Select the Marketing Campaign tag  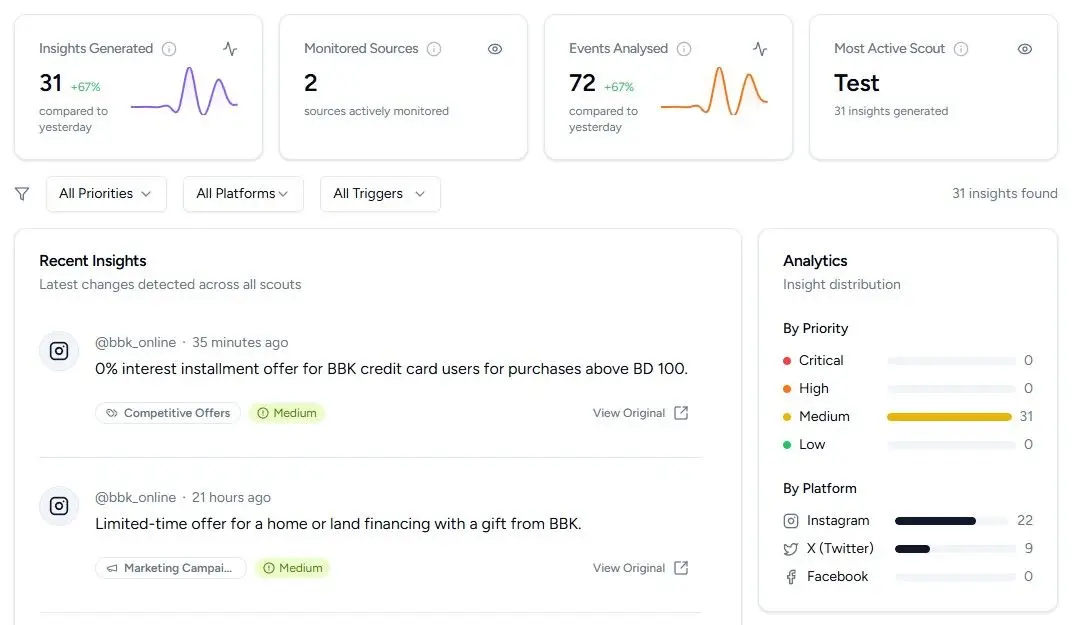pyautogui.click(x=170, y=568)
